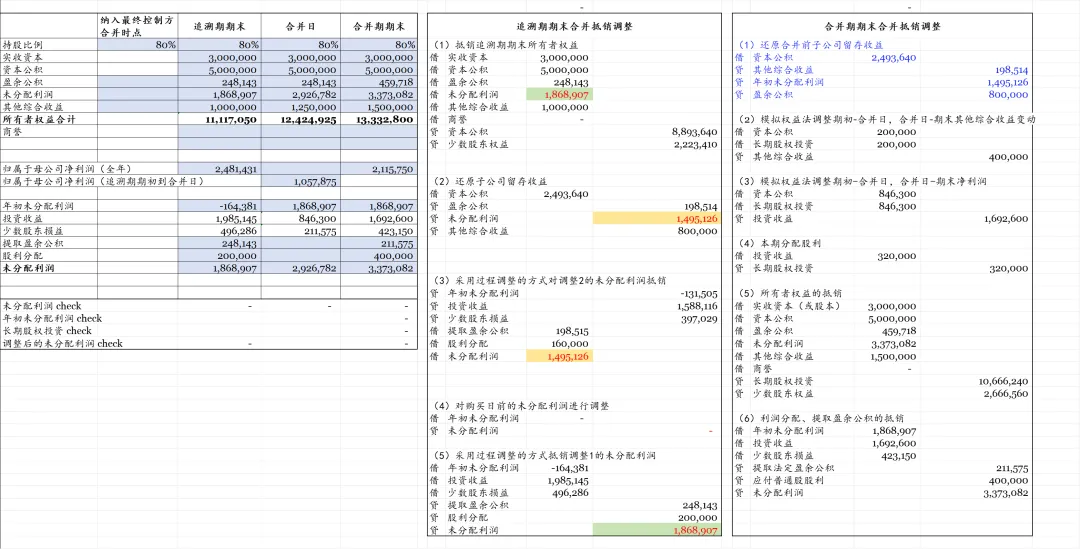
Task: Click the total equity value 11,117,050
Action: coord(231,119)
